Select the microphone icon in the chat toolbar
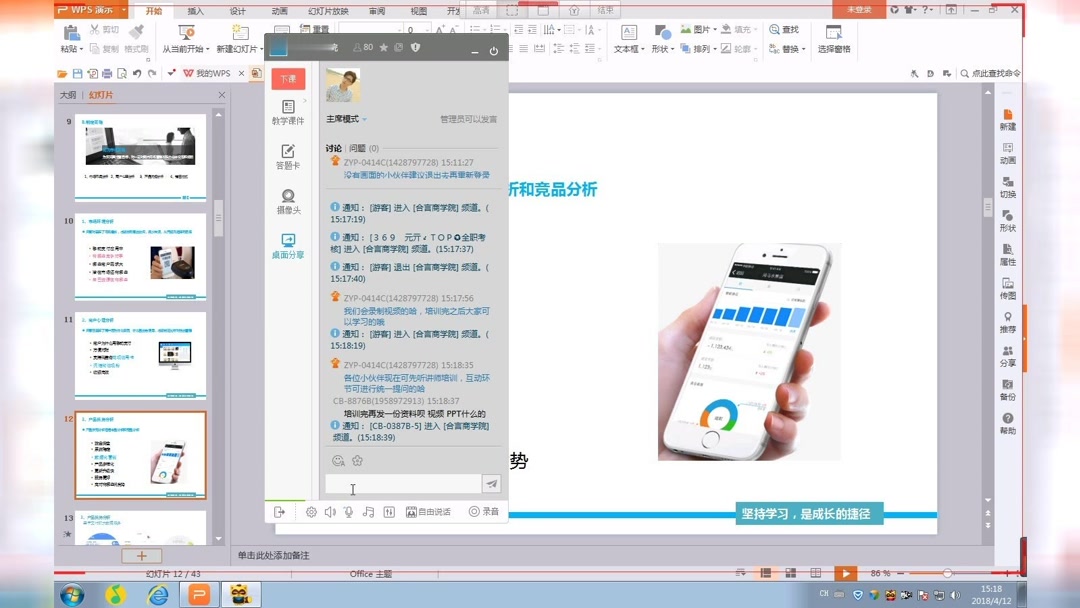The image size is (1080, 608). point(349,511)
